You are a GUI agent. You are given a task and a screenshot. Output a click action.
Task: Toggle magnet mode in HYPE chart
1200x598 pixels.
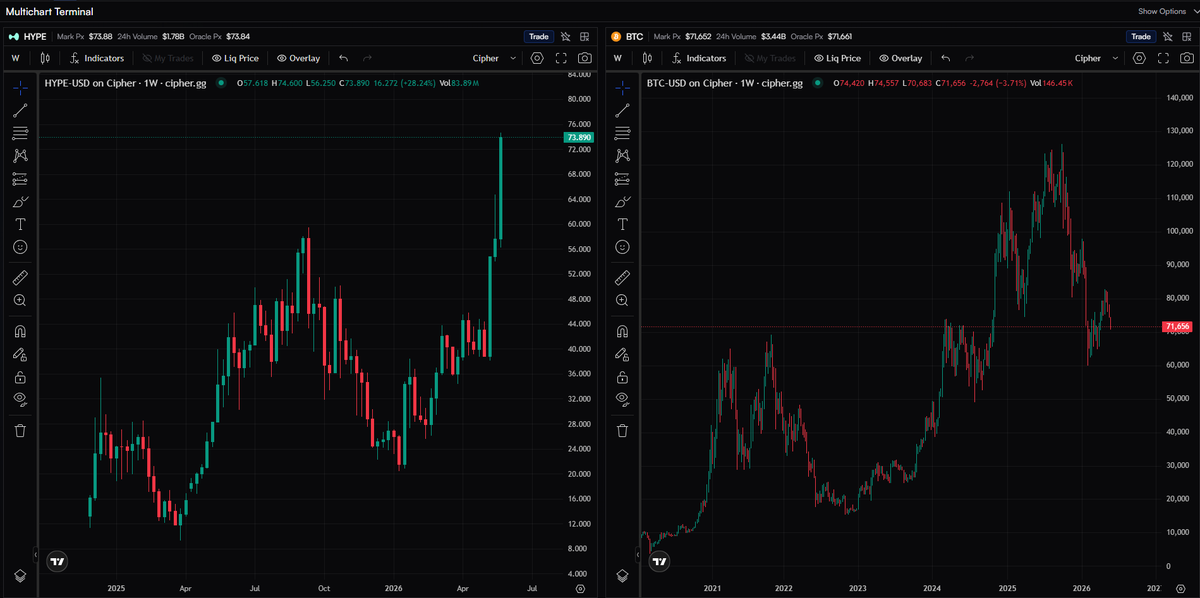(x=20, y=331)
